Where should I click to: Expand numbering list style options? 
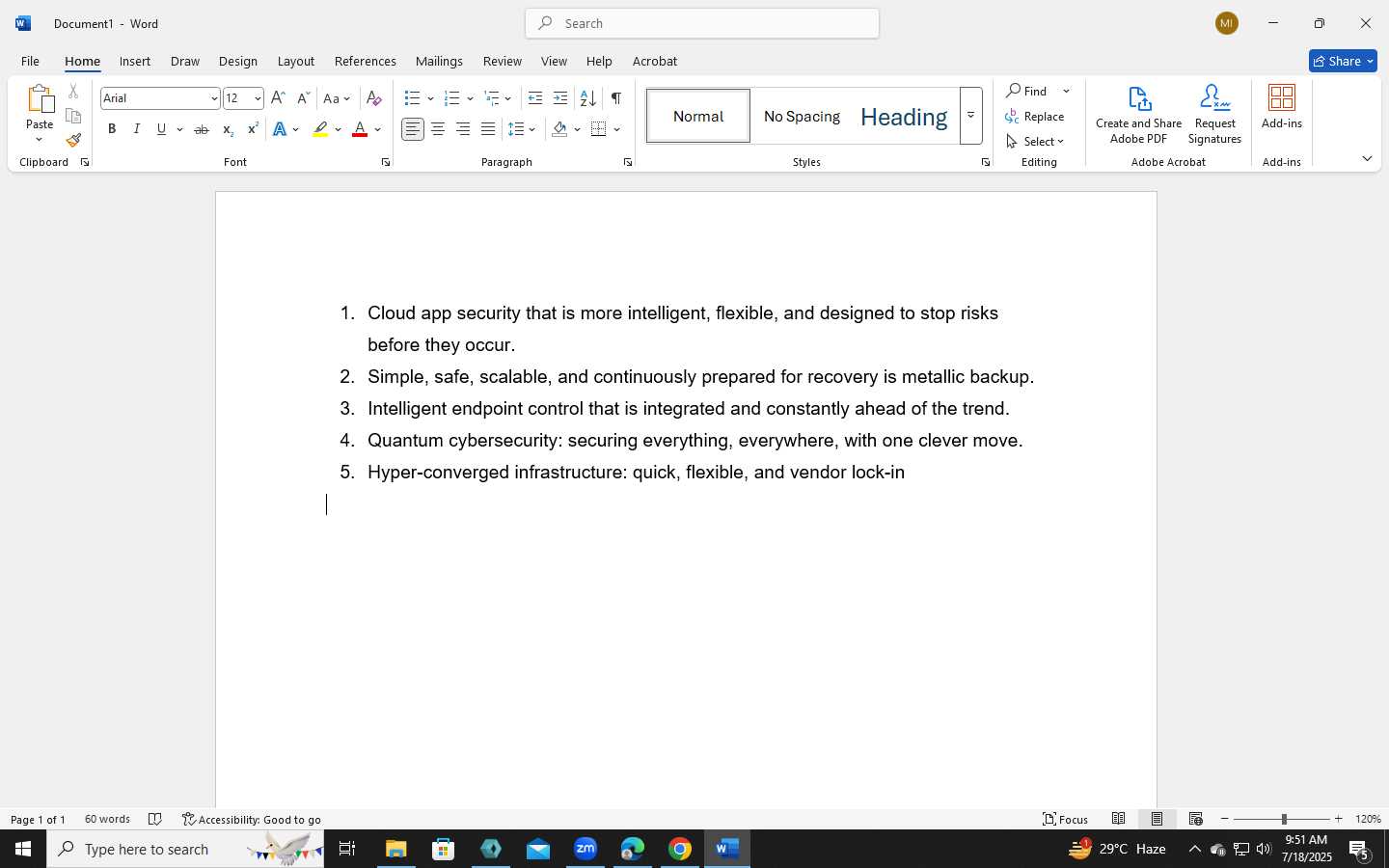pyautogui.click(x=470, y=98)
